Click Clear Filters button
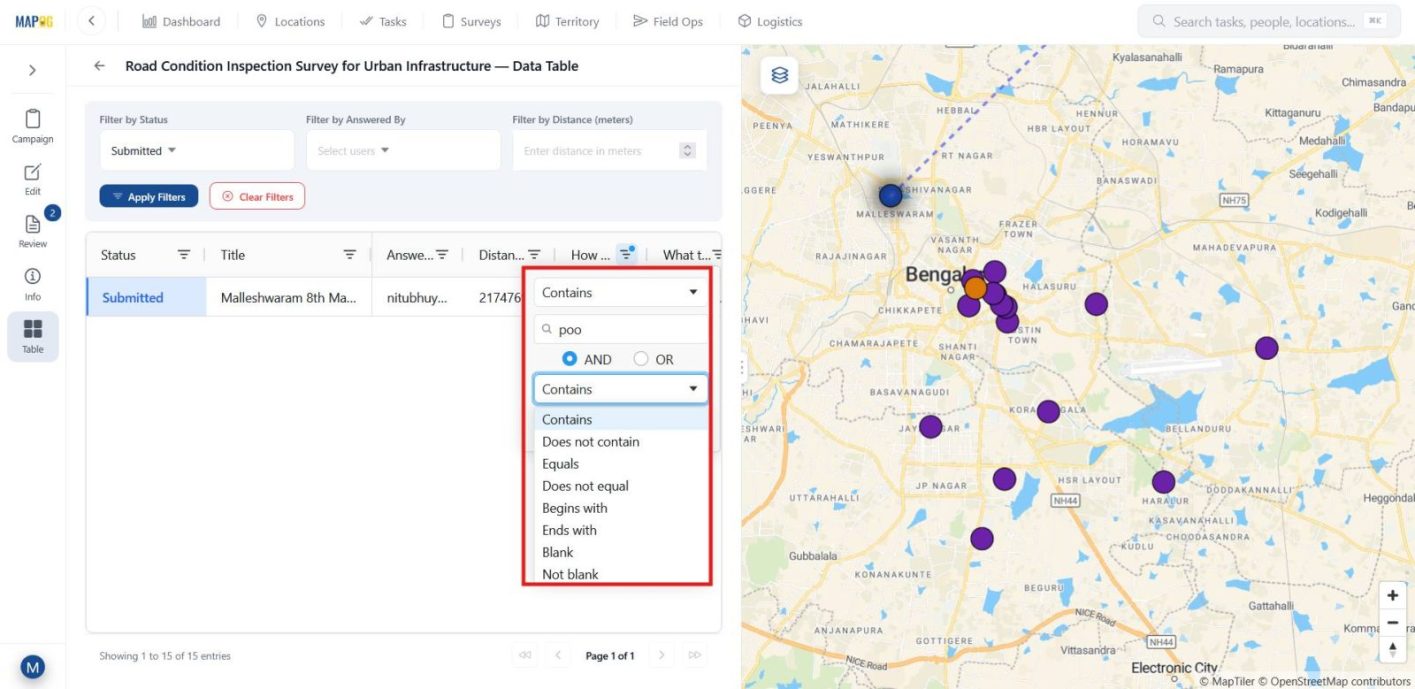The image size is (1415, 689). tap(257, 197)
